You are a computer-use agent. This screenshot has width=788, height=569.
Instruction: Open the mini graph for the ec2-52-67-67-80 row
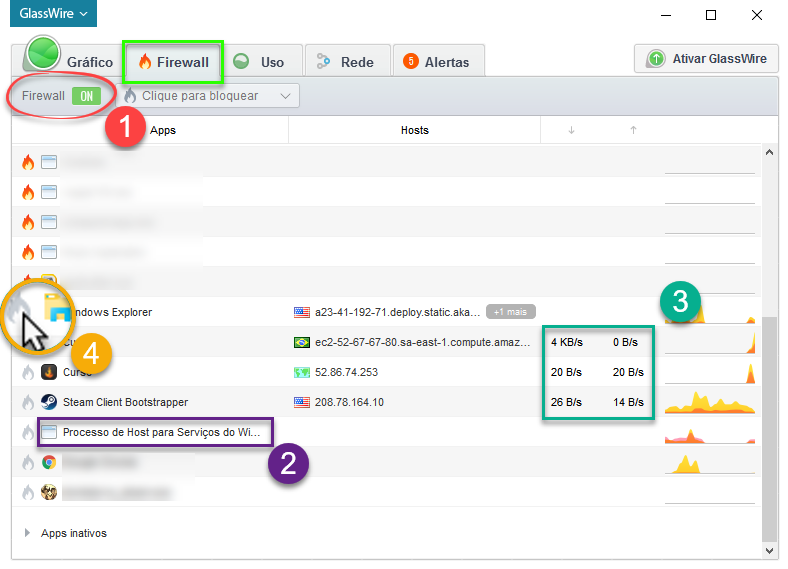point(710,342)
